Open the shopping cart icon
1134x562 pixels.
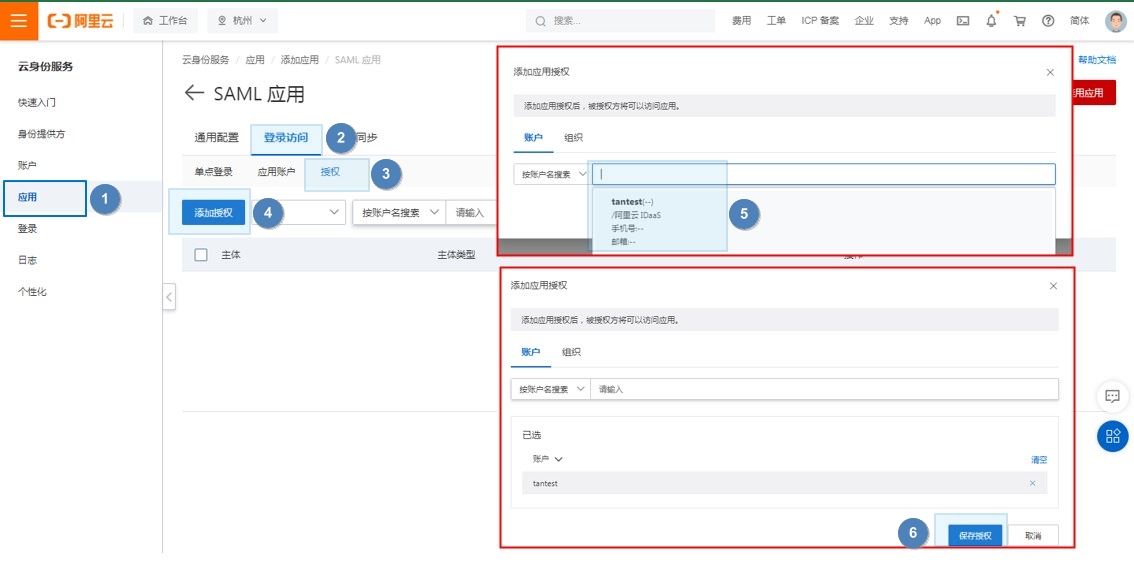pos(1020,21)
